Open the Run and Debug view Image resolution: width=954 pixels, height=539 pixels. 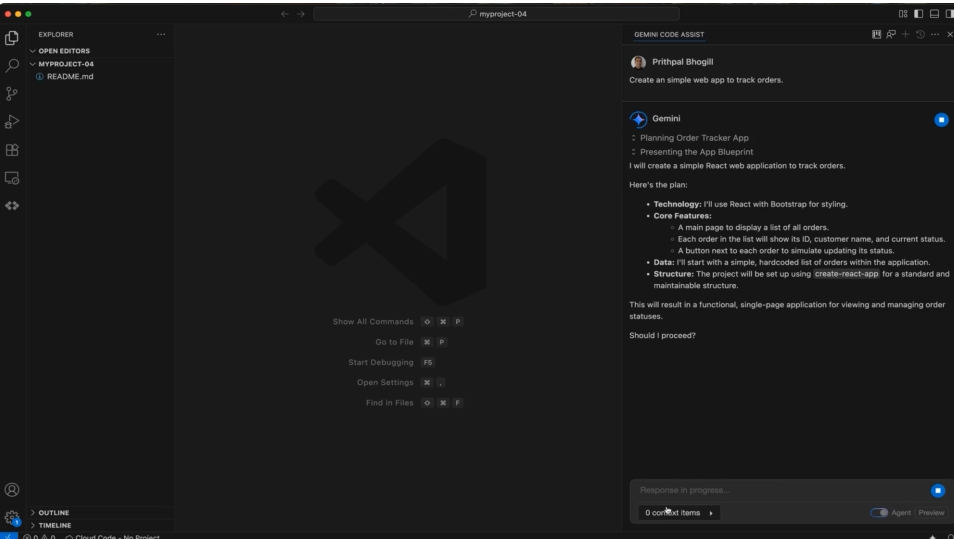click(x=12, y=122)
